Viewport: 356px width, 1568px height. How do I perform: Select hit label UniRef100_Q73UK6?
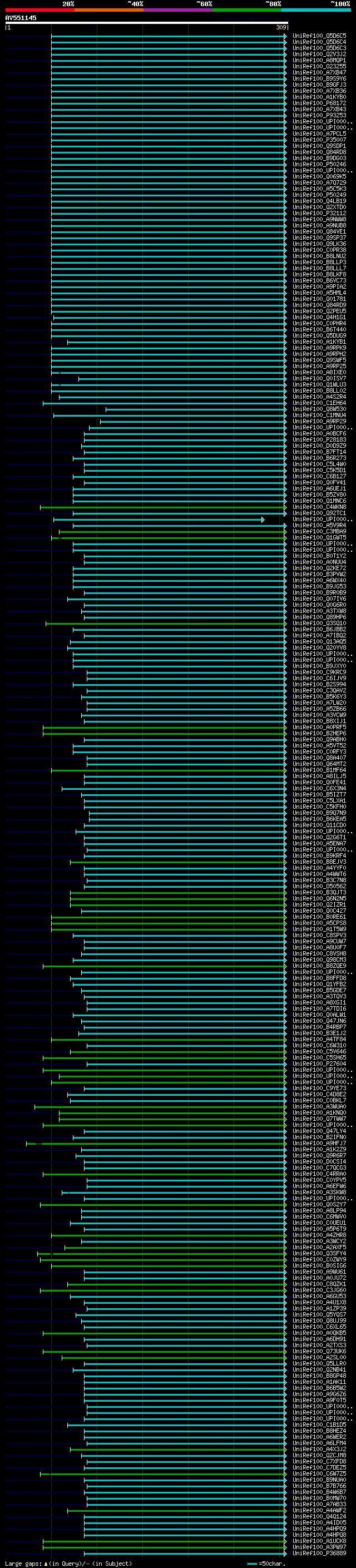pos(319,1351)
